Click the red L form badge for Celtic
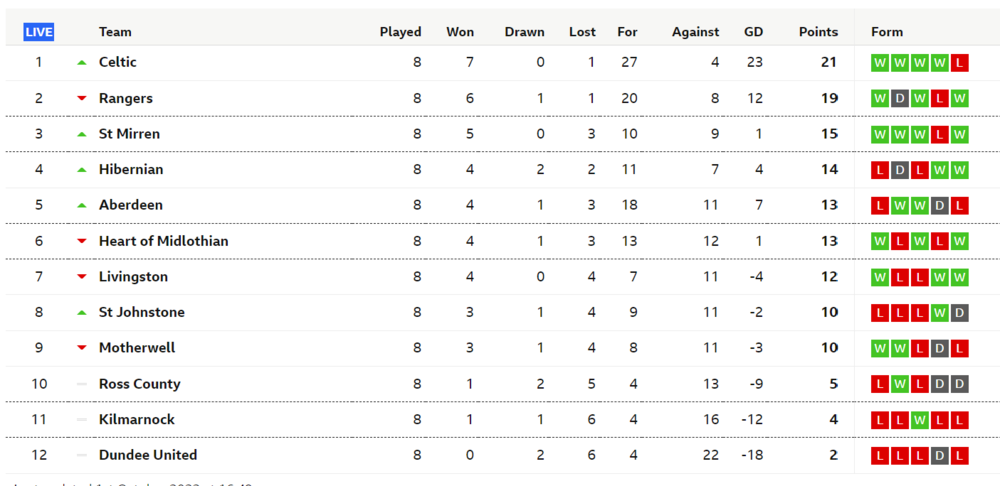Viewport: 1000px width, 486px height. point(959,63)
